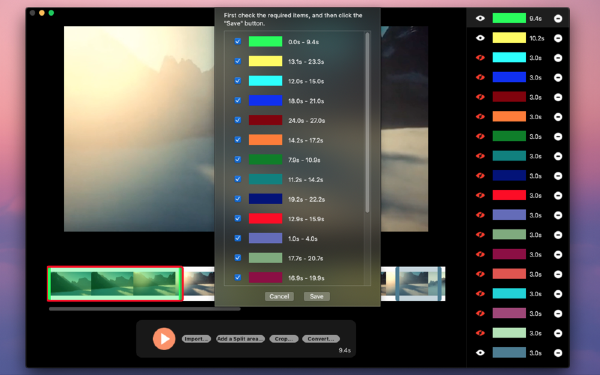Uncheck the 0.0s - 9.4s item

[x=238, y=41]
